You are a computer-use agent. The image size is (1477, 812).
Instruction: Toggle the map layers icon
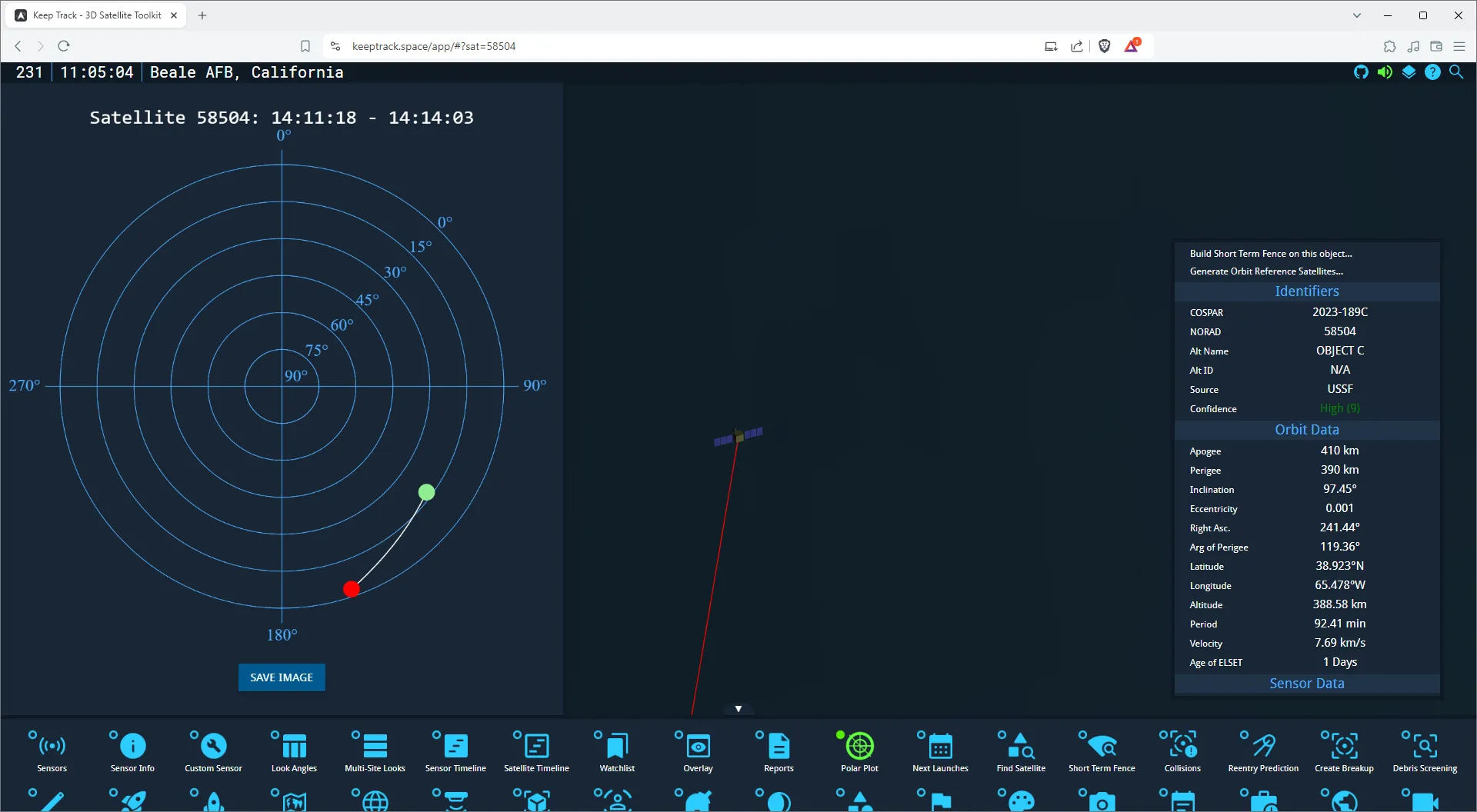click(x=1409, y=72)
